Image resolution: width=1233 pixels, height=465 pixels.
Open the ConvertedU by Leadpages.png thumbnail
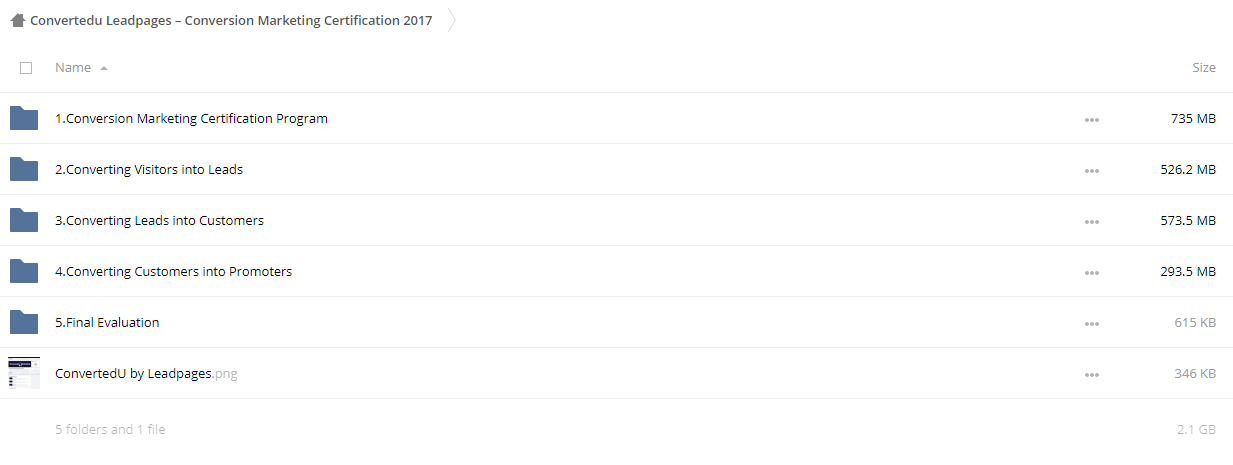coord(24,373)
